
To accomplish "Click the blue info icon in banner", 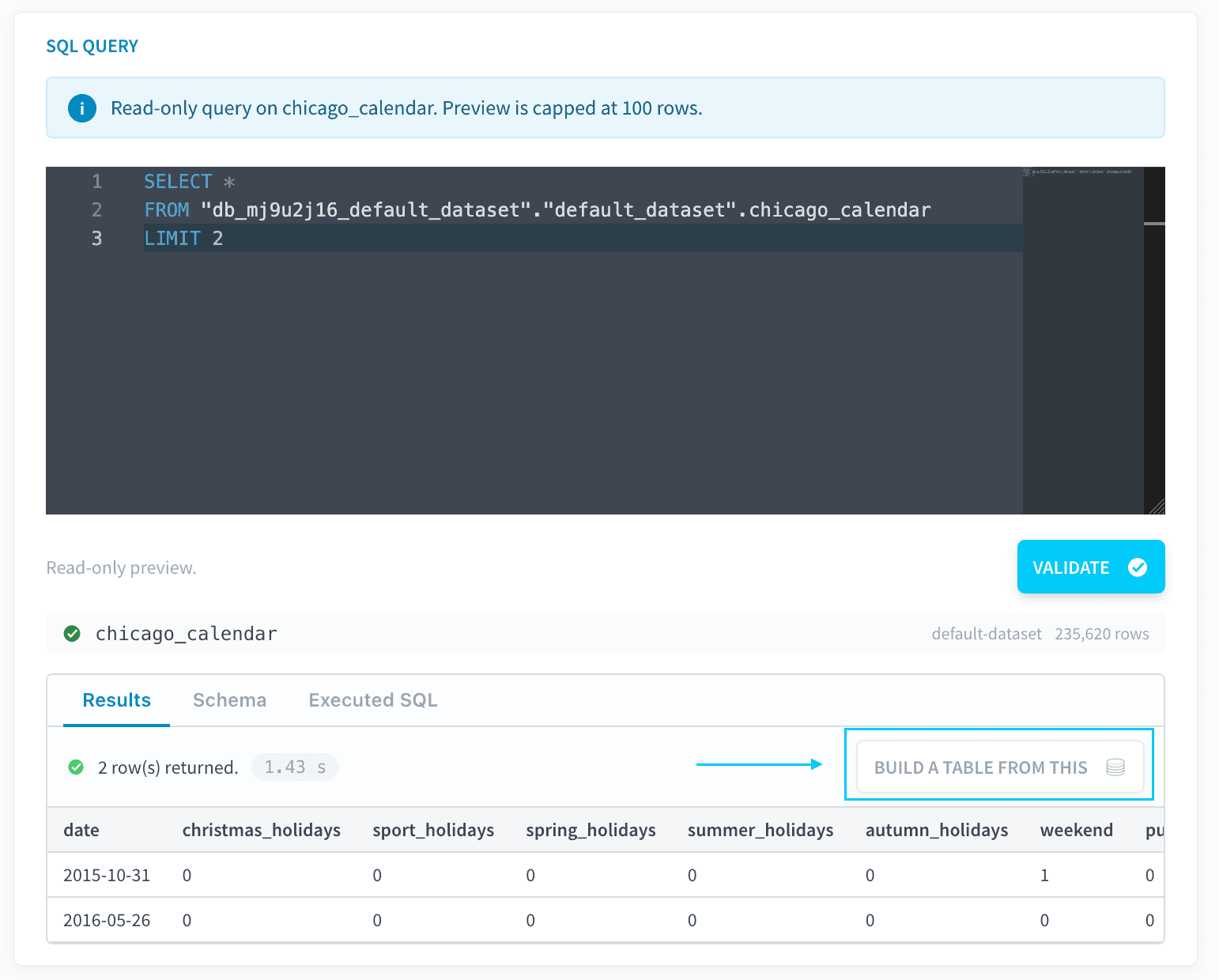I will pos(82,108).
